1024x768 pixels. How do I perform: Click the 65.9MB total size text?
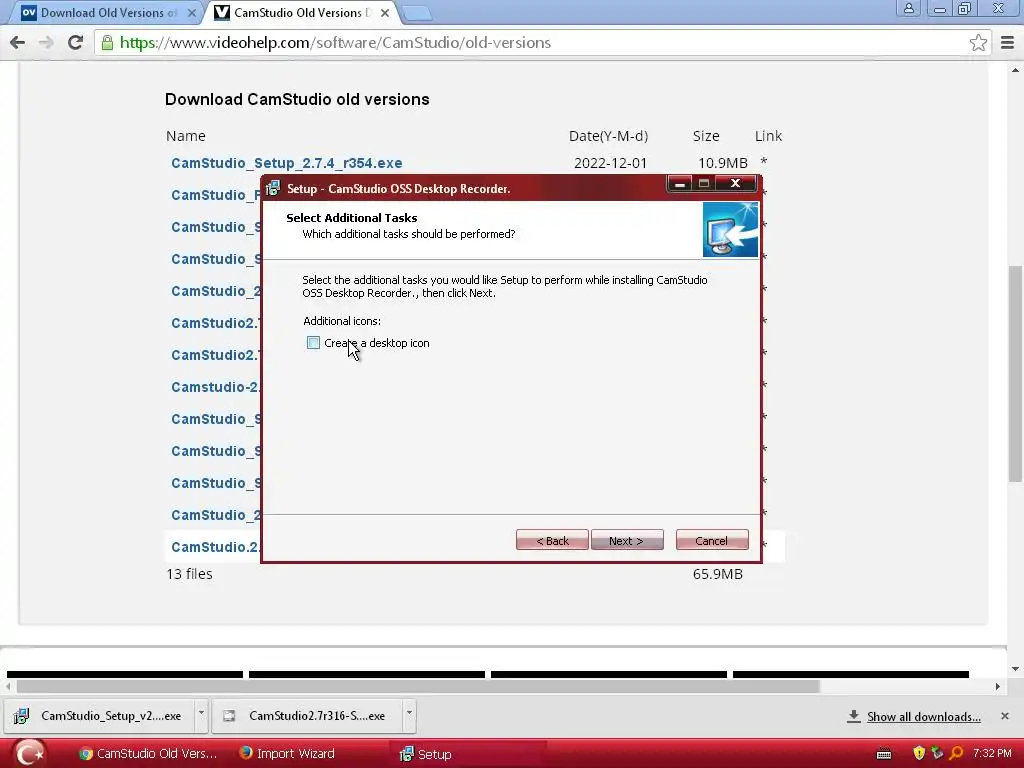pos(718,574)
